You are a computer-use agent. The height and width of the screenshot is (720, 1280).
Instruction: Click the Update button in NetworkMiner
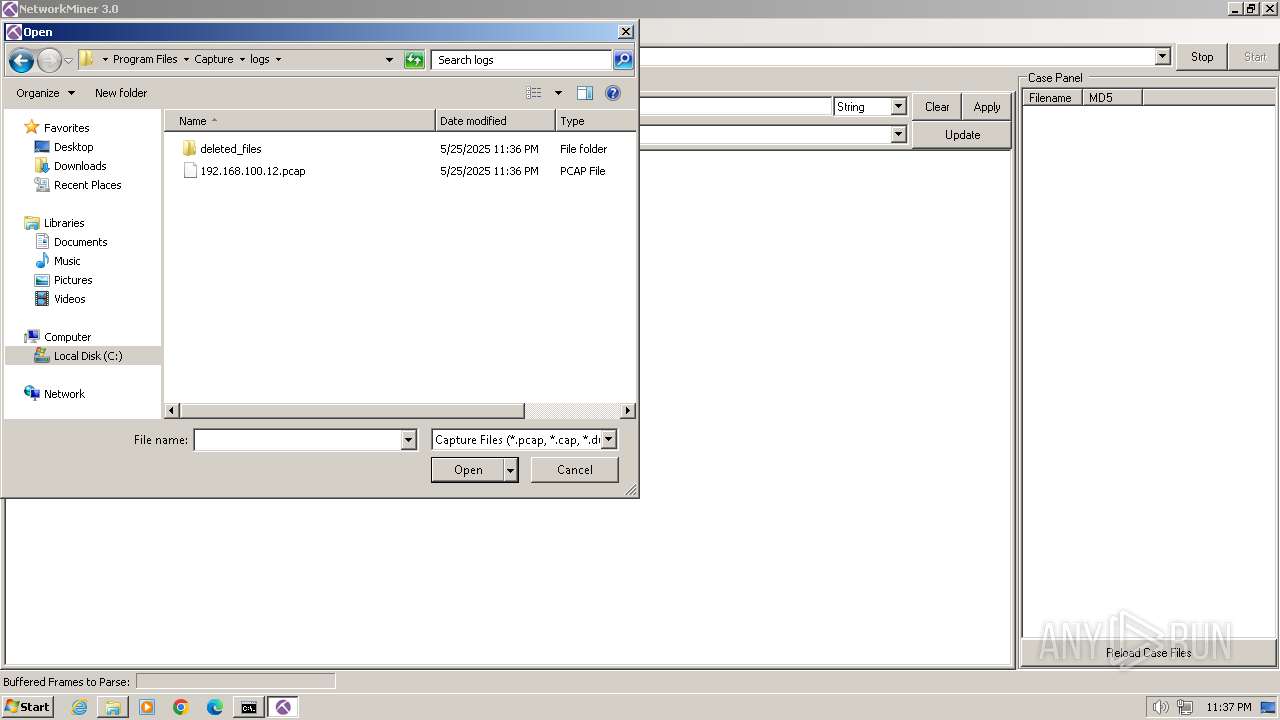tap(962, 135)
